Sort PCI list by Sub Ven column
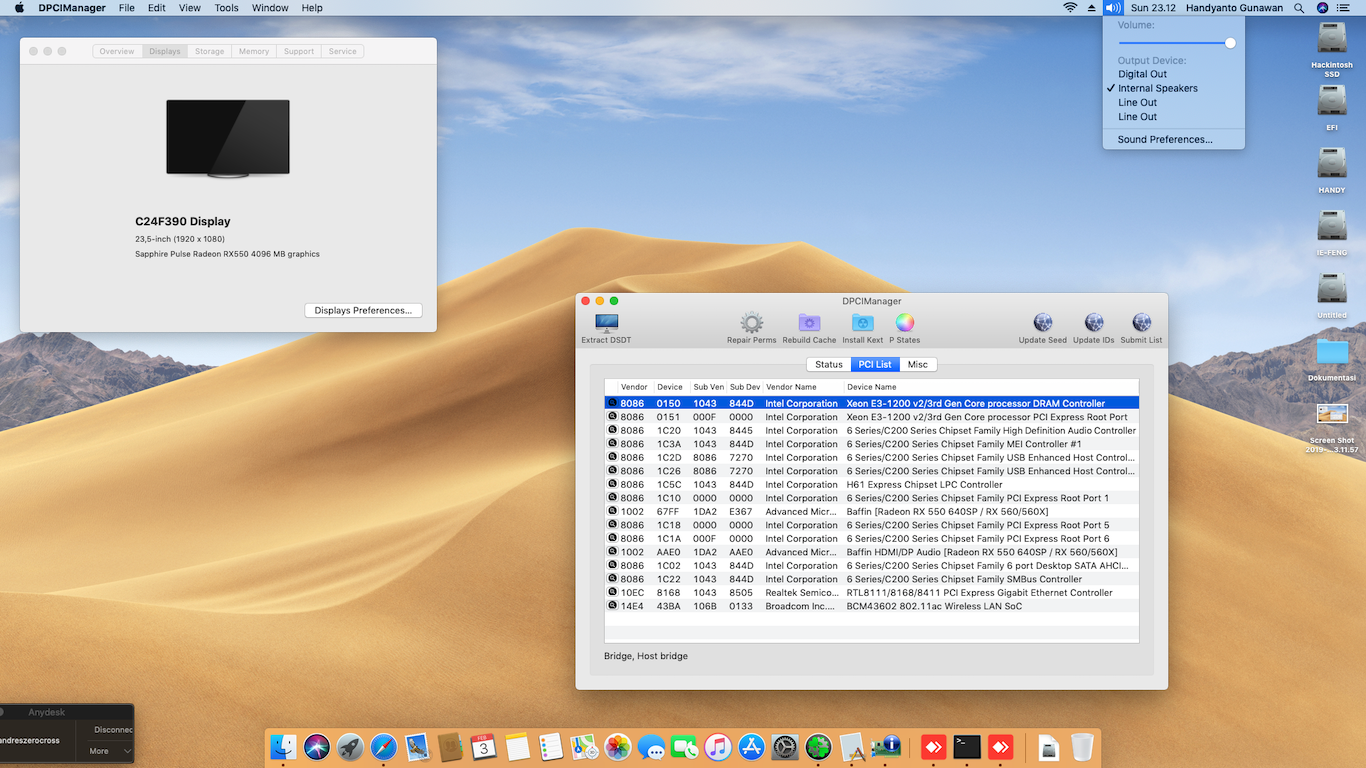This screenshot has height=768, width=1366. coord(708,387)
